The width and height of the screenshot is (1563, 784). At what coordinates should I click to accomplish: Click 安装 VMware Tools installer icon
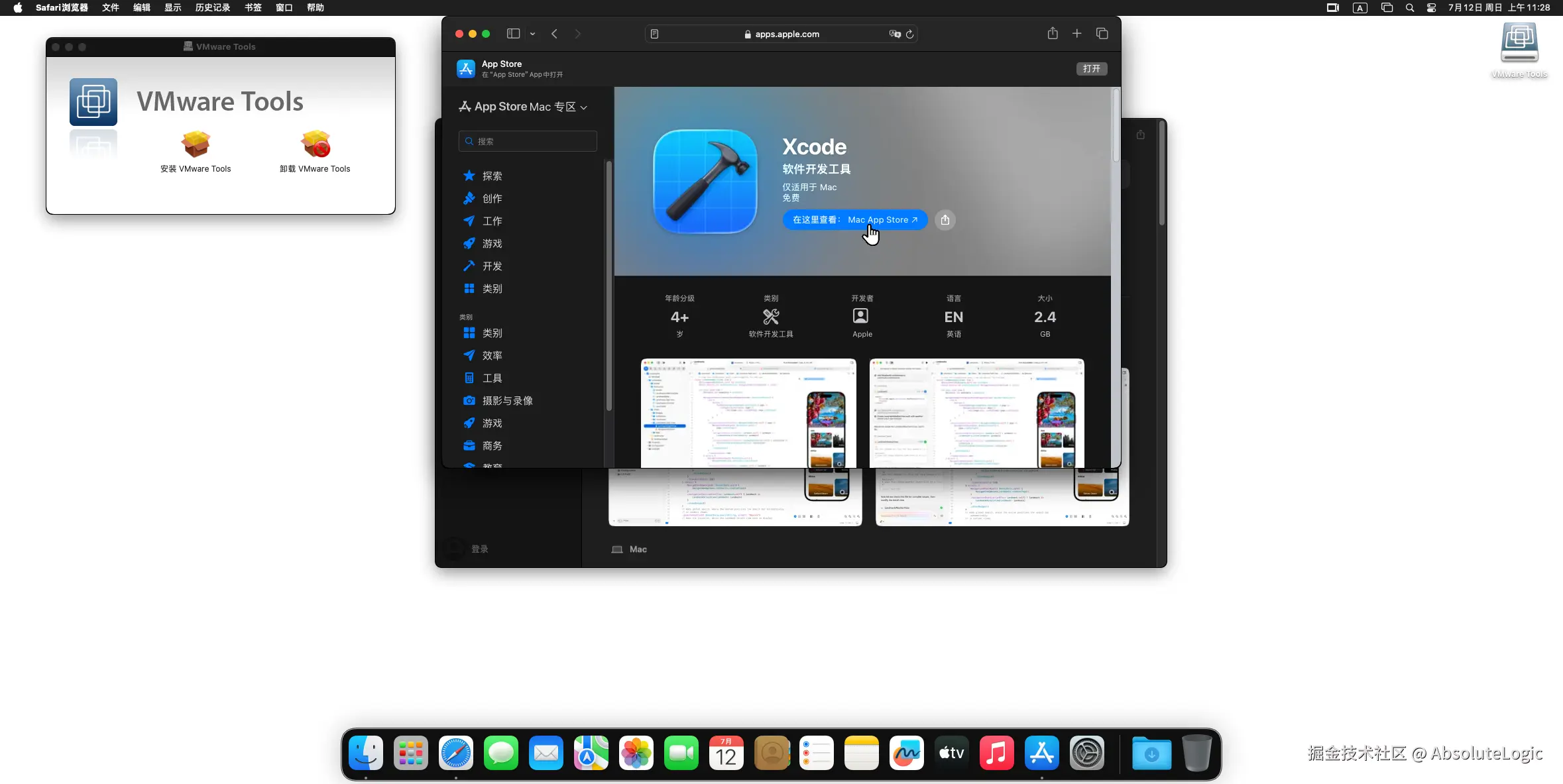[x=196, y=144]
